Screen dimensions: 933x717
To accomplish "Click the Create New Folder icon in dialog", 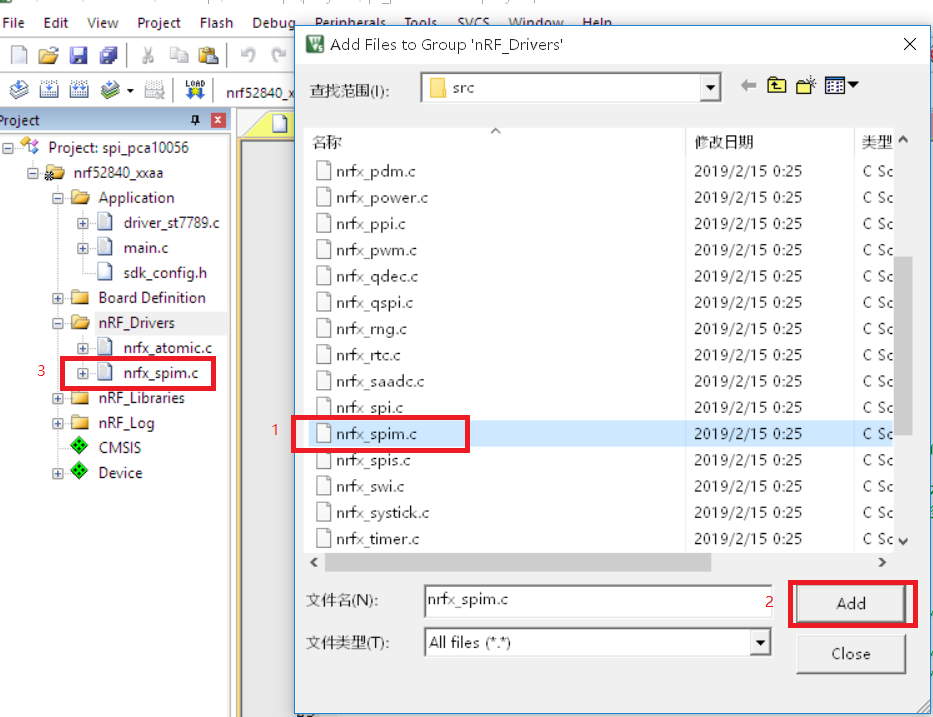I will click(806, 85).
